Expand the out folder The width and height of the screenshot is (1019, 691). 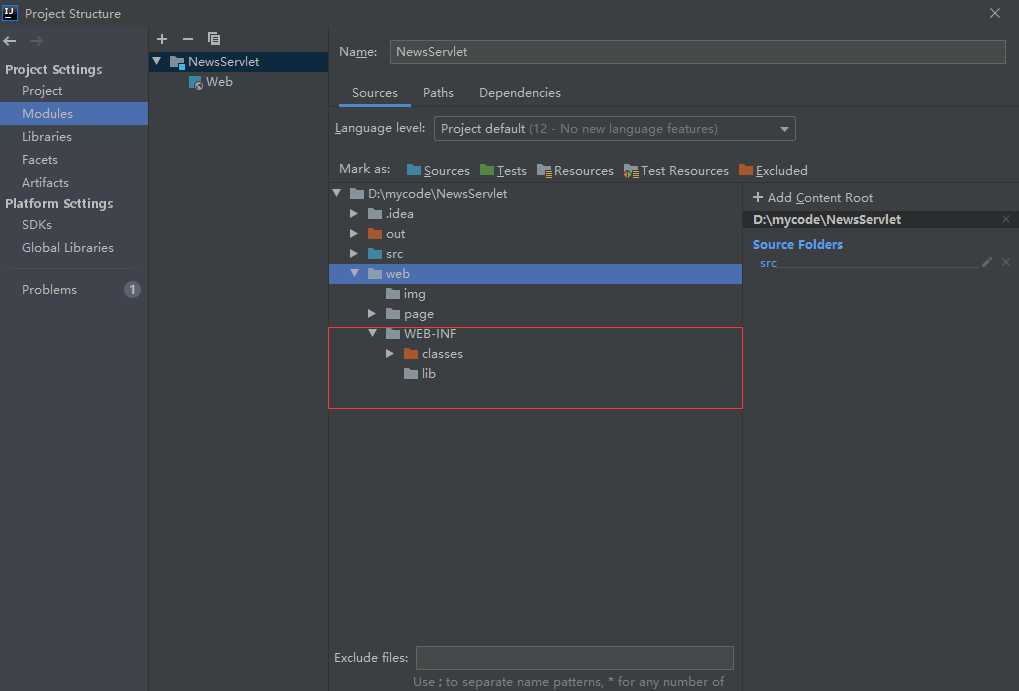pyautogui.click(x=354, y=233)
